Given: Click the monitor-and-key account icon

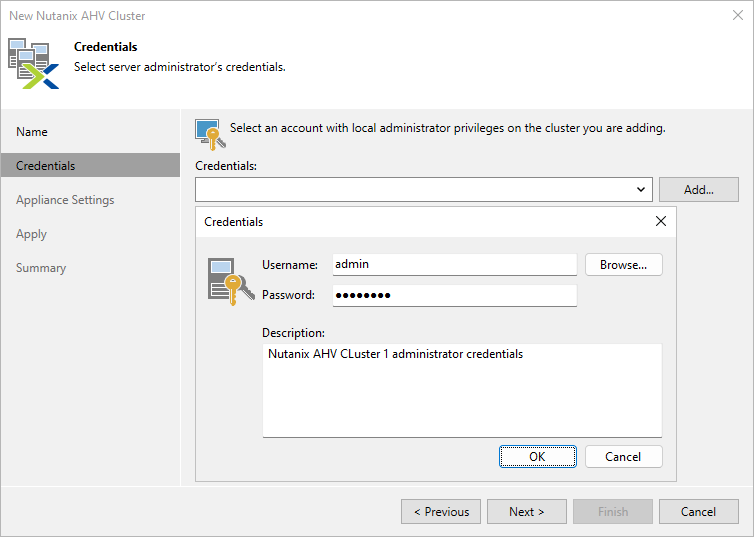Looking at the screenshot, I should pyautogui.click(x=208, y=134).
